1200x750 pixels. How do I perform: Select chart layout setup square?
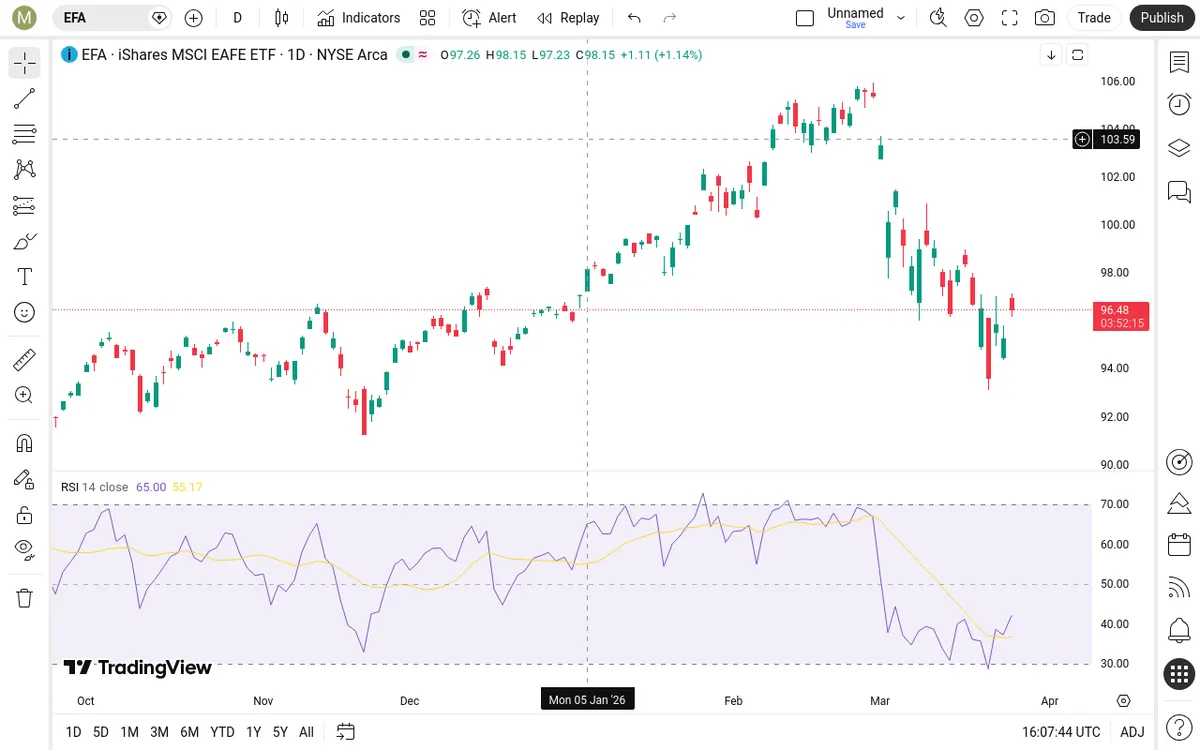point(805,18)
